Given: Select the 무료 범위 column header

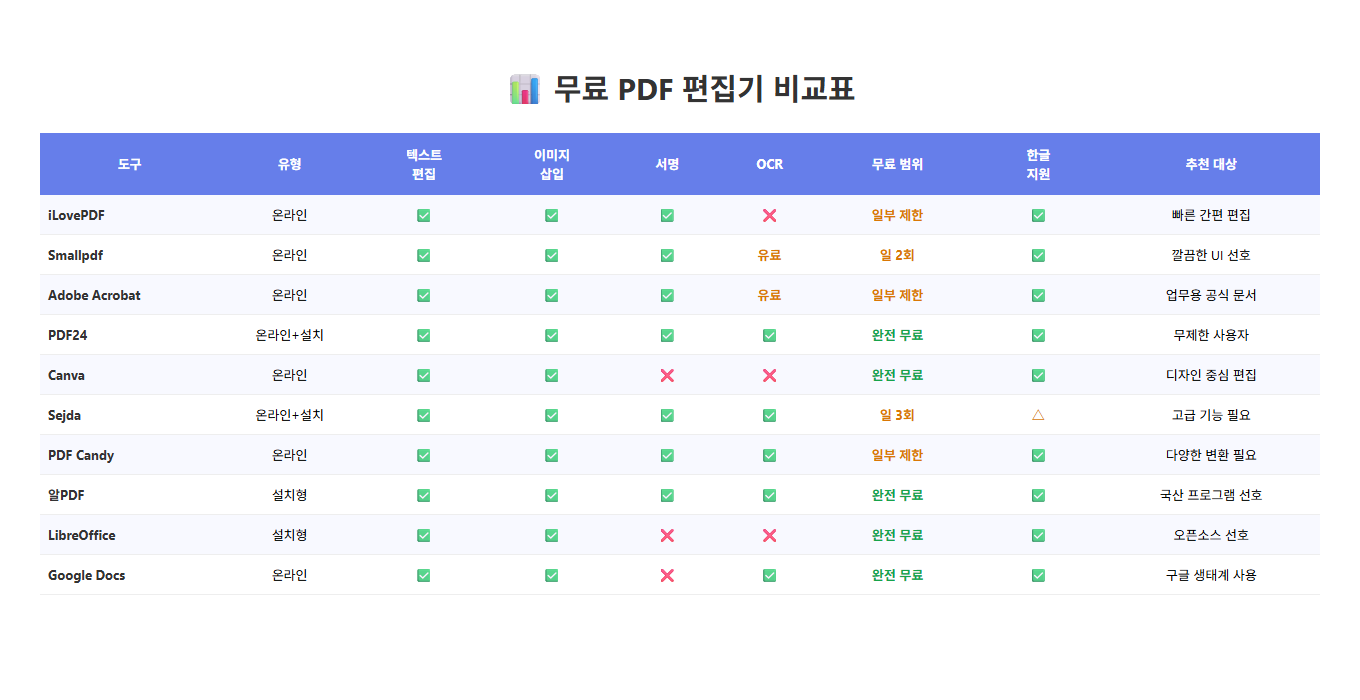Looking at the screenshot, I should (x=895, y=164).
